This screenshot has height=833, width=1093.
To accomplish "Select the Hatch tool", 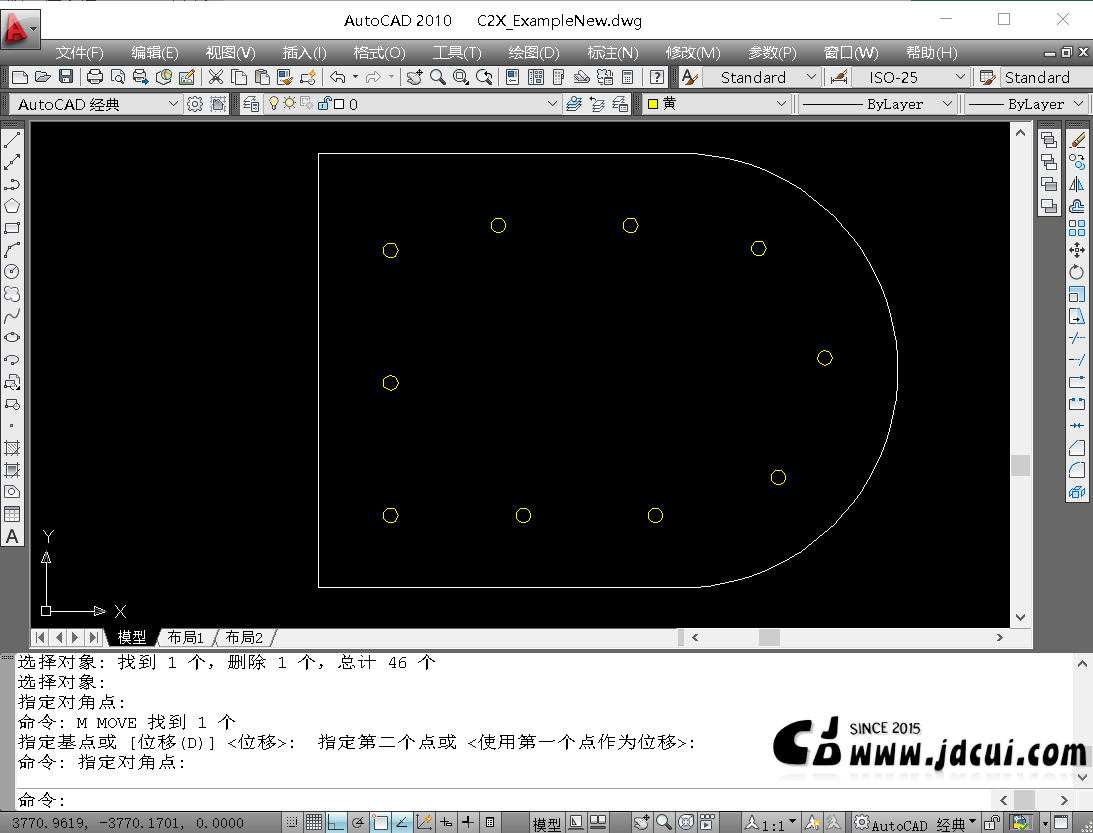I will tap(12, 448).
